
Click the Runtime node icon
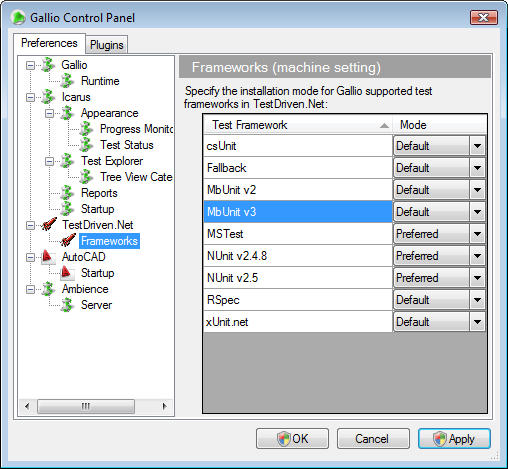[67, 81]
